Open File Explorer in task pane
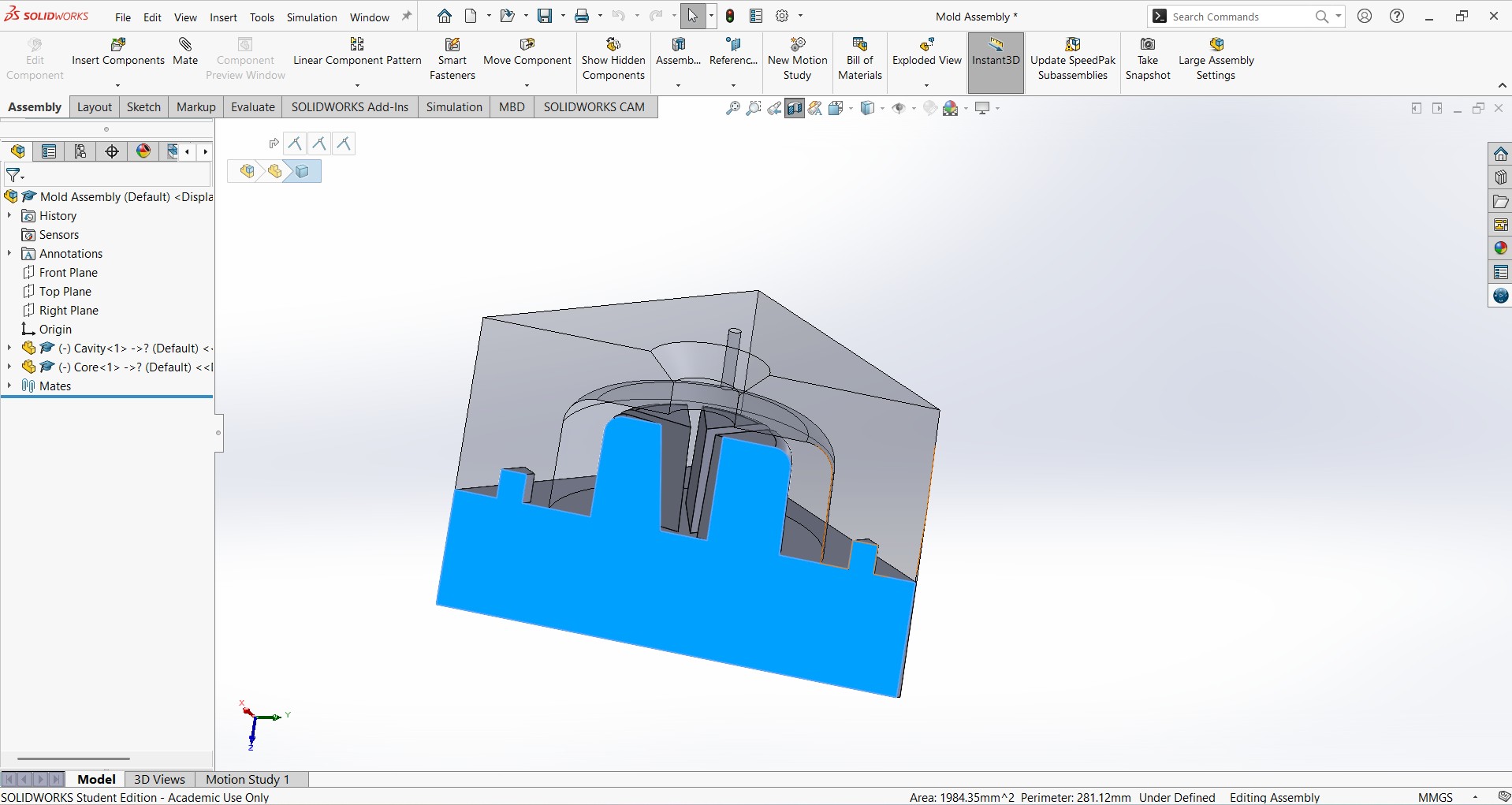This screenshot has width=1512, height=805. 1500,201
